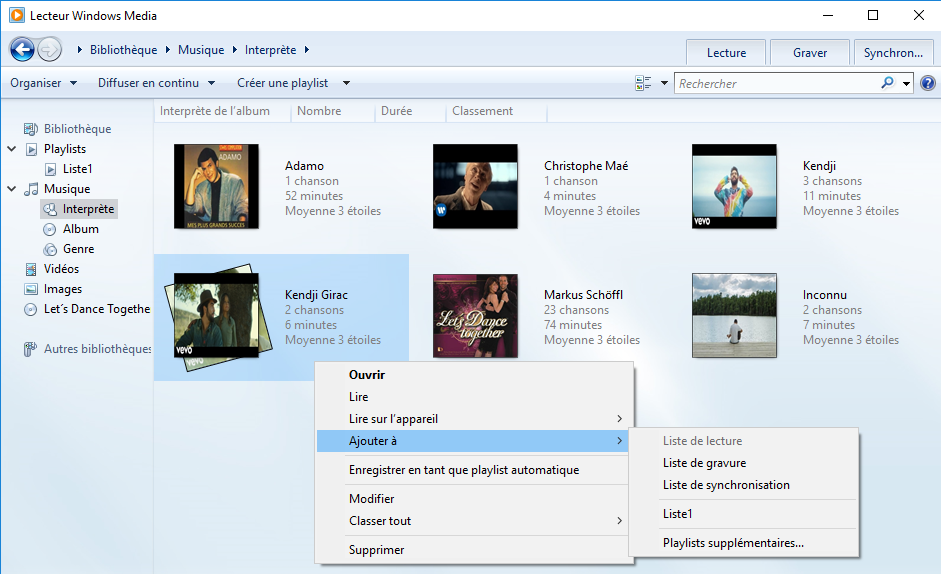941x574 pixels.
Task: Click the Playlists folder icon
Action: (31, 149)
